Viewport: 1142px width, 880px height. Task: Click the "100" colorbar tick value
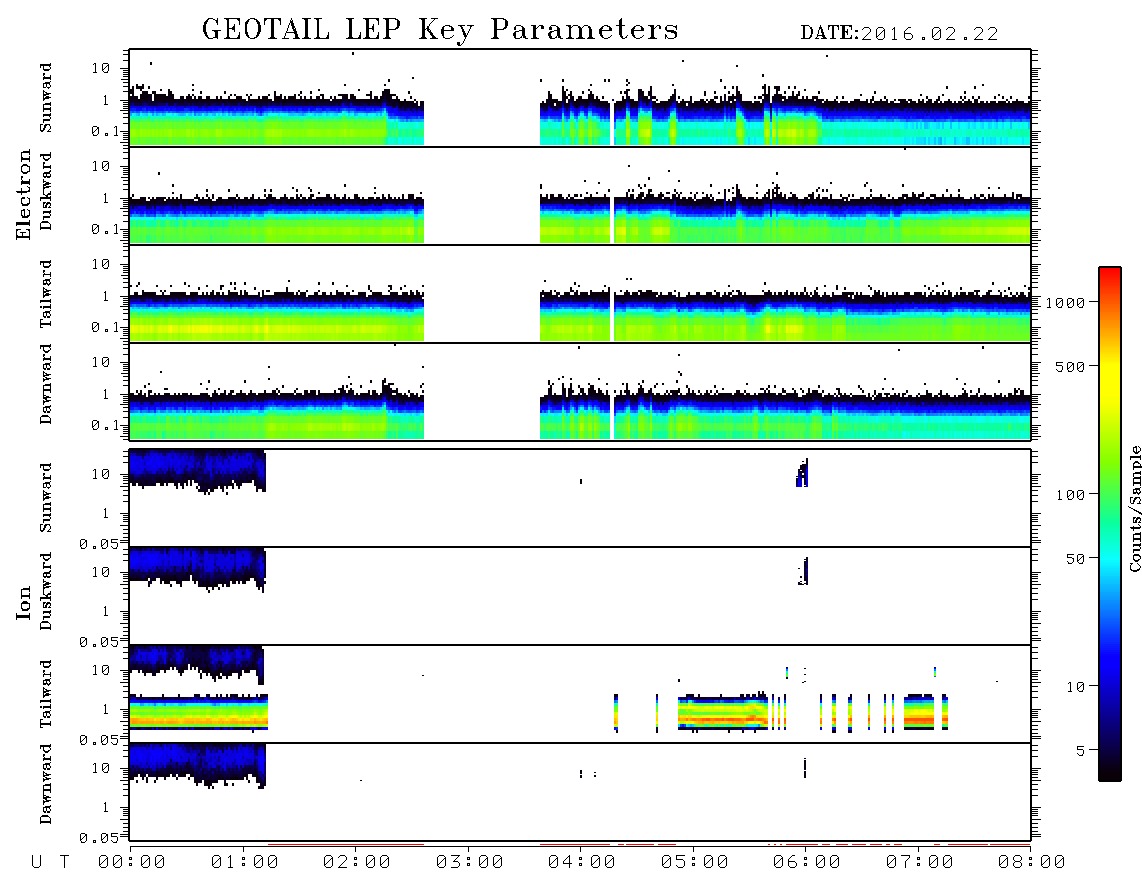pos(1070,495)
